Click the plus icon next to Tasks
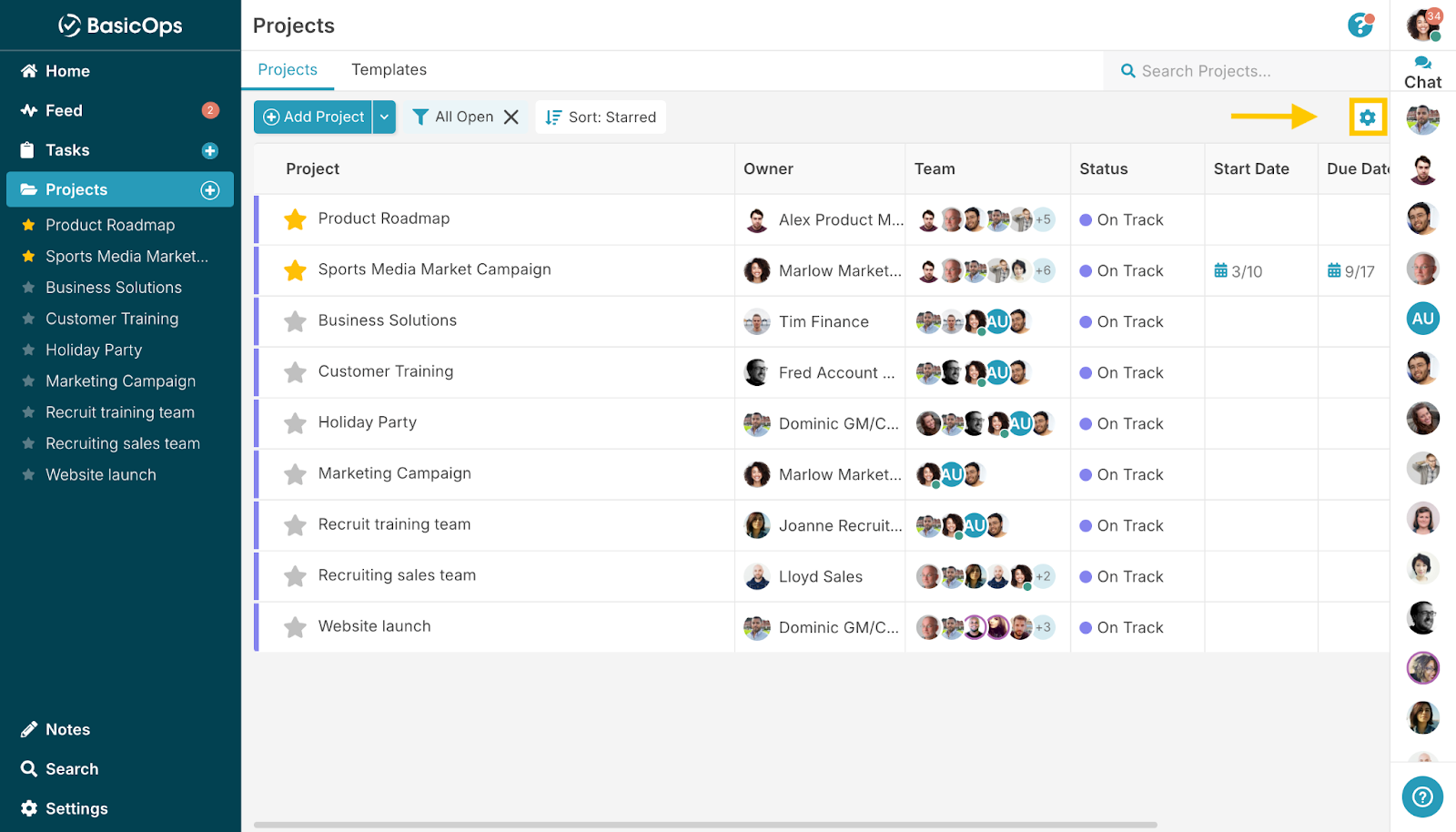This screenshot has width=1456, height=832. click(x=210, y=150)
